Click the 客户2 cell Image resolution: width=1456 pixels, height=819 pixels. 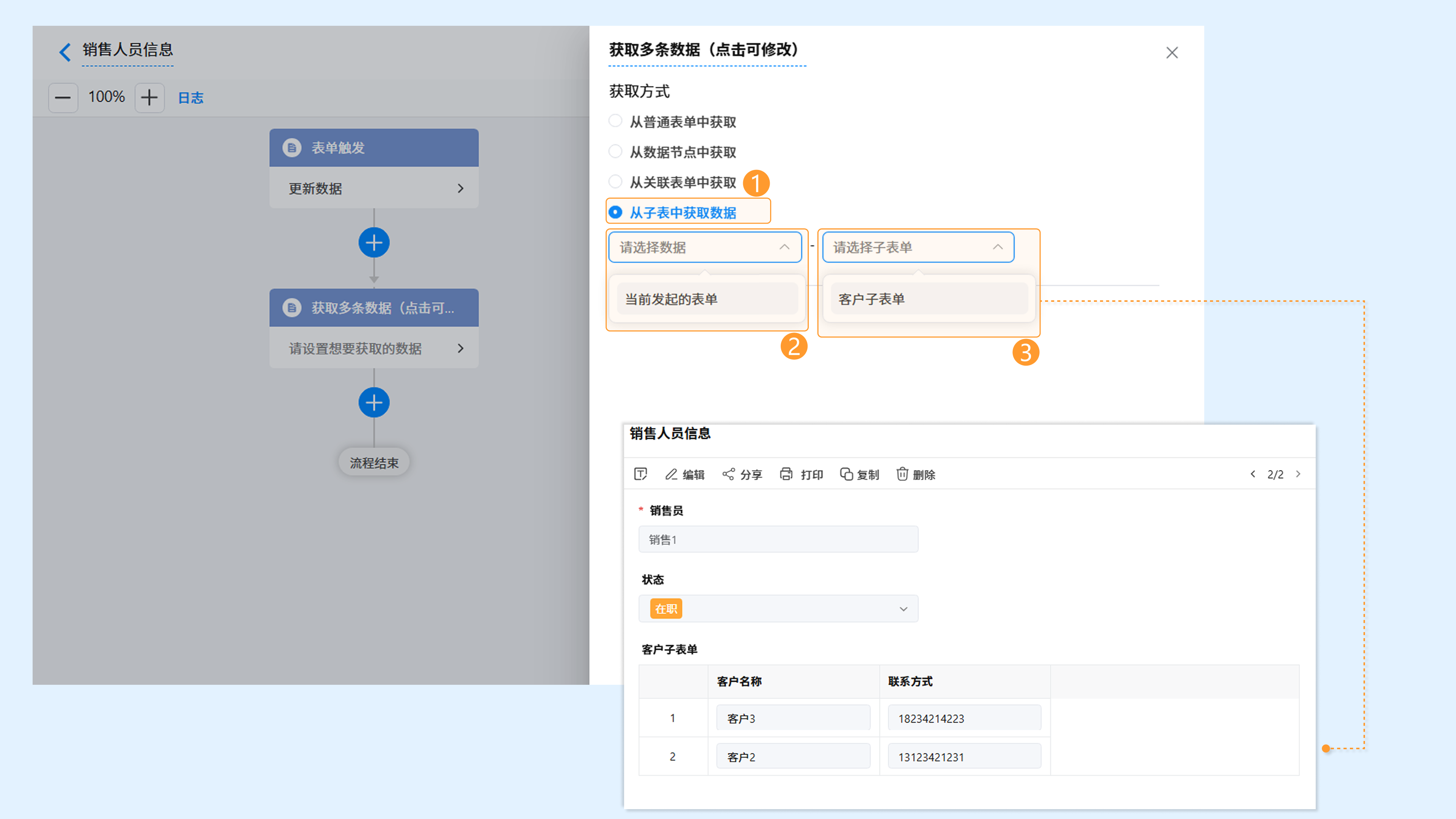(x=793, y=757)
